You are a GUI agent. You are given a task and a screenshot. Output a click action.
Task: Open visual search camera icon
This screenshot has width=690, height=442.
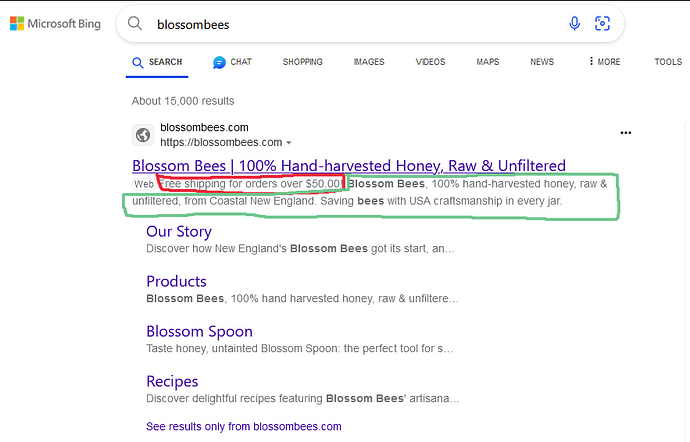click(x=602, y=23)
